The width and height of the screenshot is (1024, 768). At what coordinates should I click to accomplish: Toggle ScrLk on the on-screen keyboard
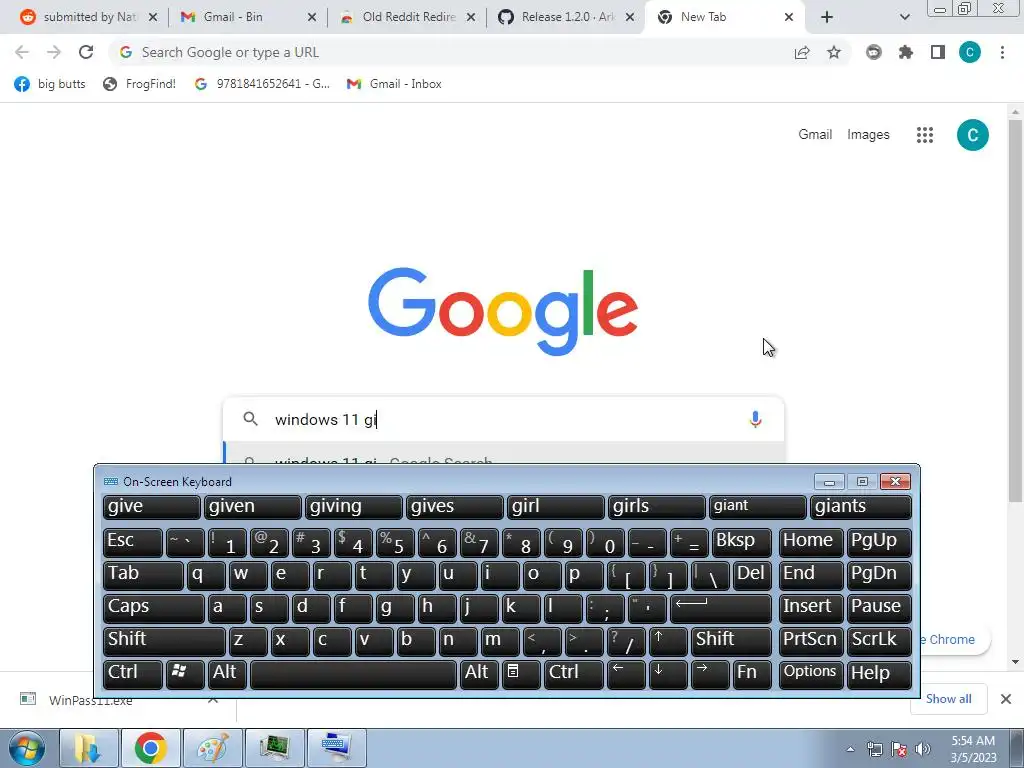(879, 641)
